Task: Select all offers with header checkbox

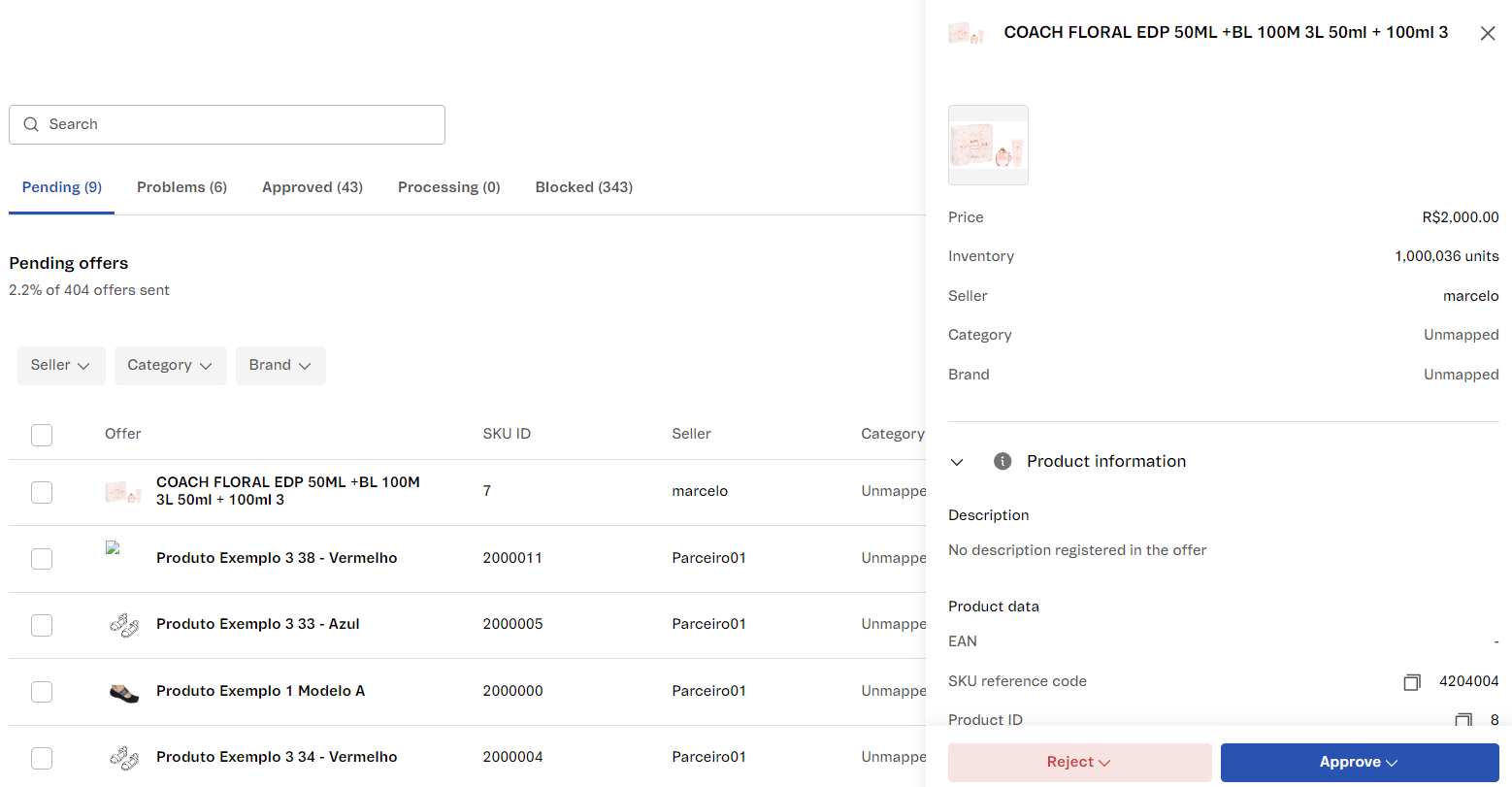Action: 42,435
